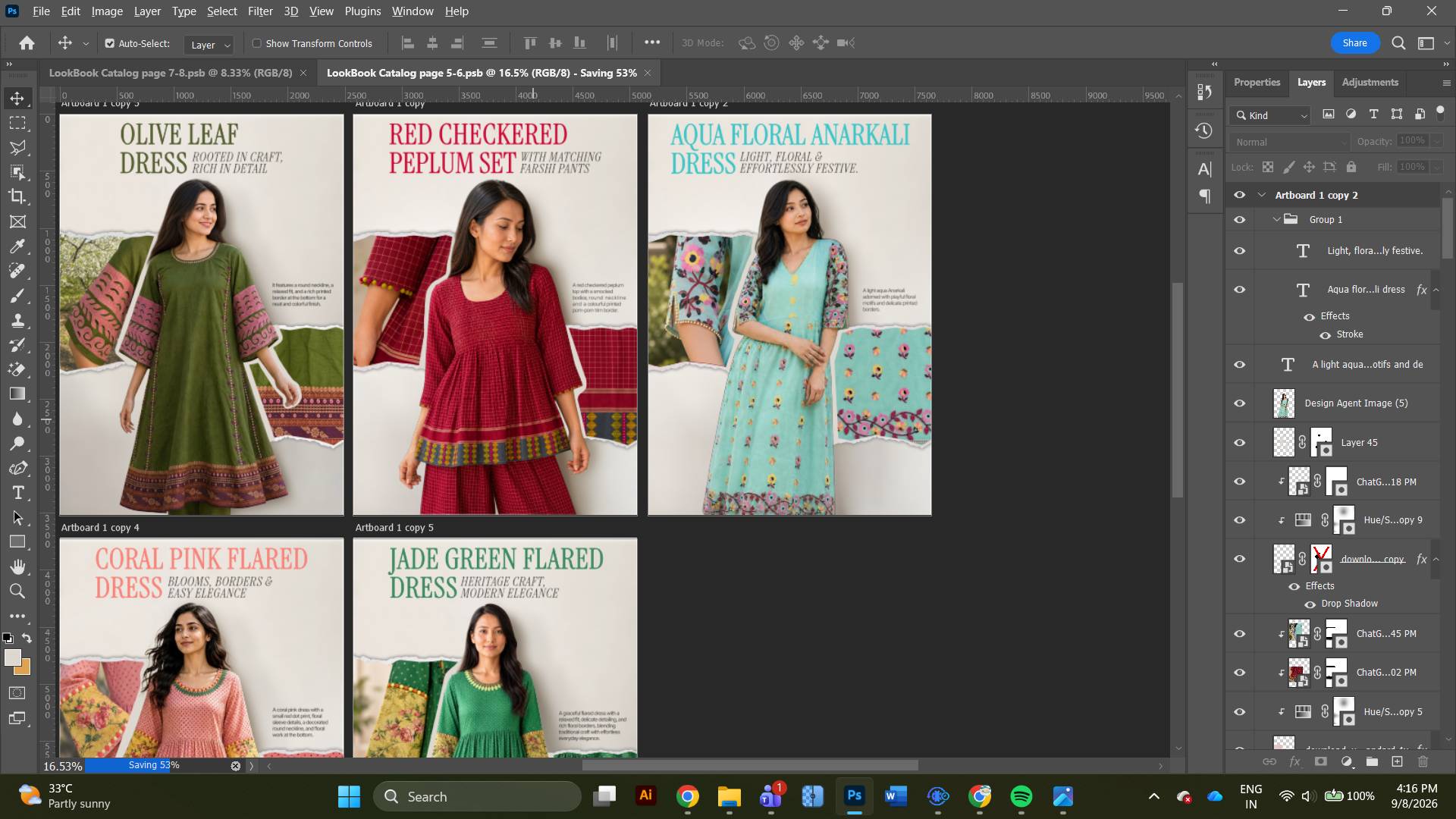Switch to the Adjustments tab

point(1370,82)
